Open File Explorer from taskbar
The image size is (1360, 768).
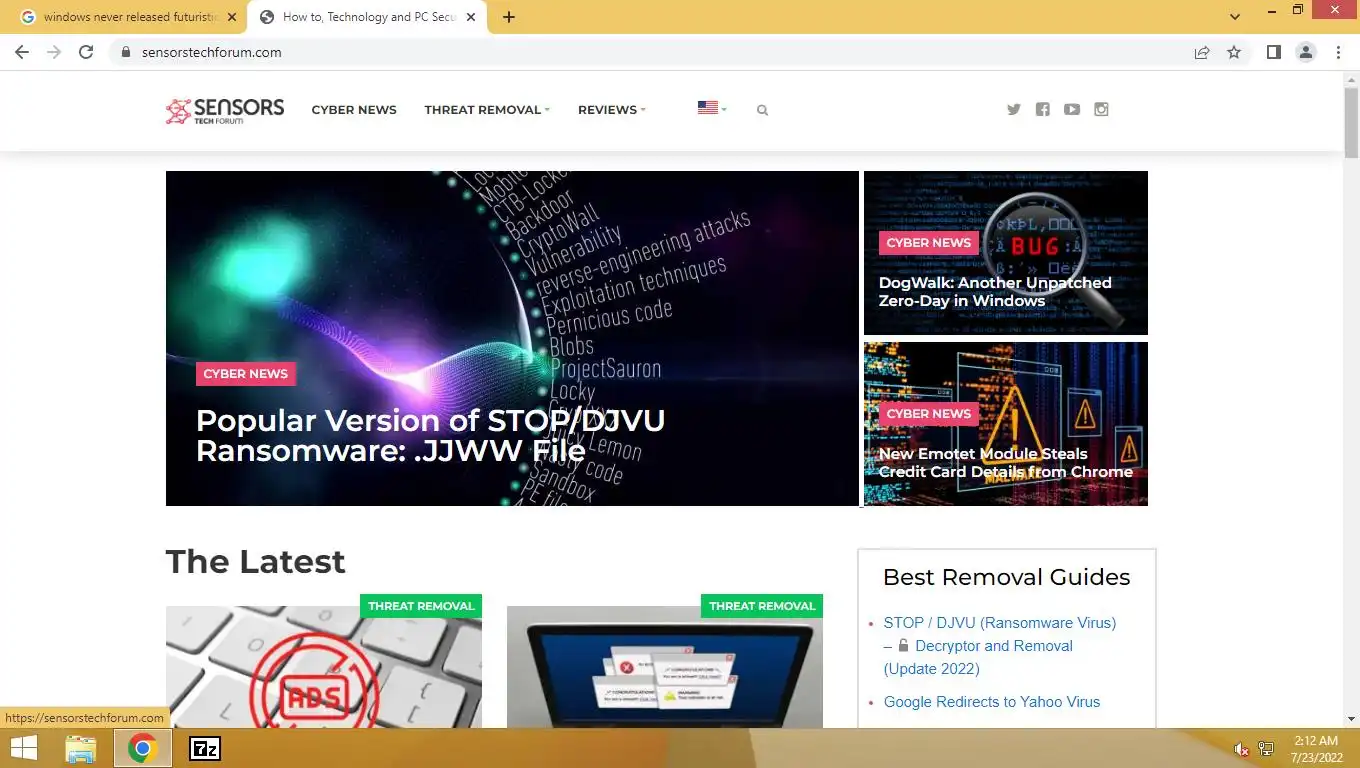click(x=81, y=748)
